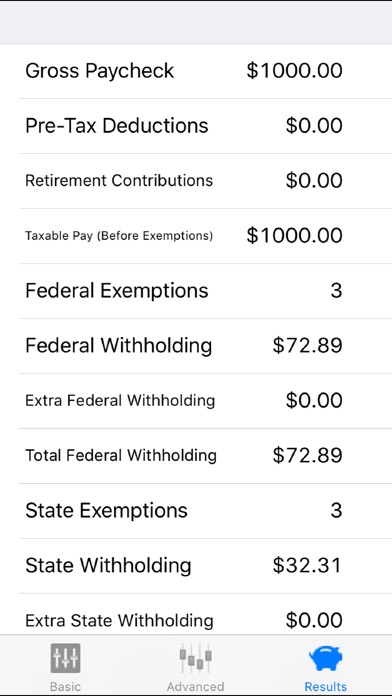Tap the $1000.00 Gross Paycheck amount
Image resolution: width=392 pixels, height=696 pixels.
coord(294,71)
